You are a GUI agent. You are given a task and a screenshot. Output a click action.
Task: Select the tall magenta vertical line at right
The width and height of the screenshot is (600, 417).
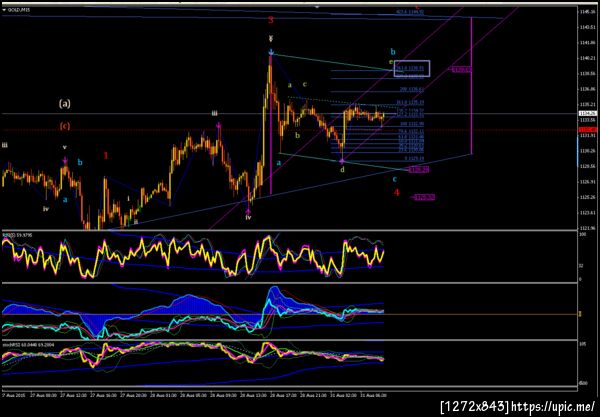(471, 85)
